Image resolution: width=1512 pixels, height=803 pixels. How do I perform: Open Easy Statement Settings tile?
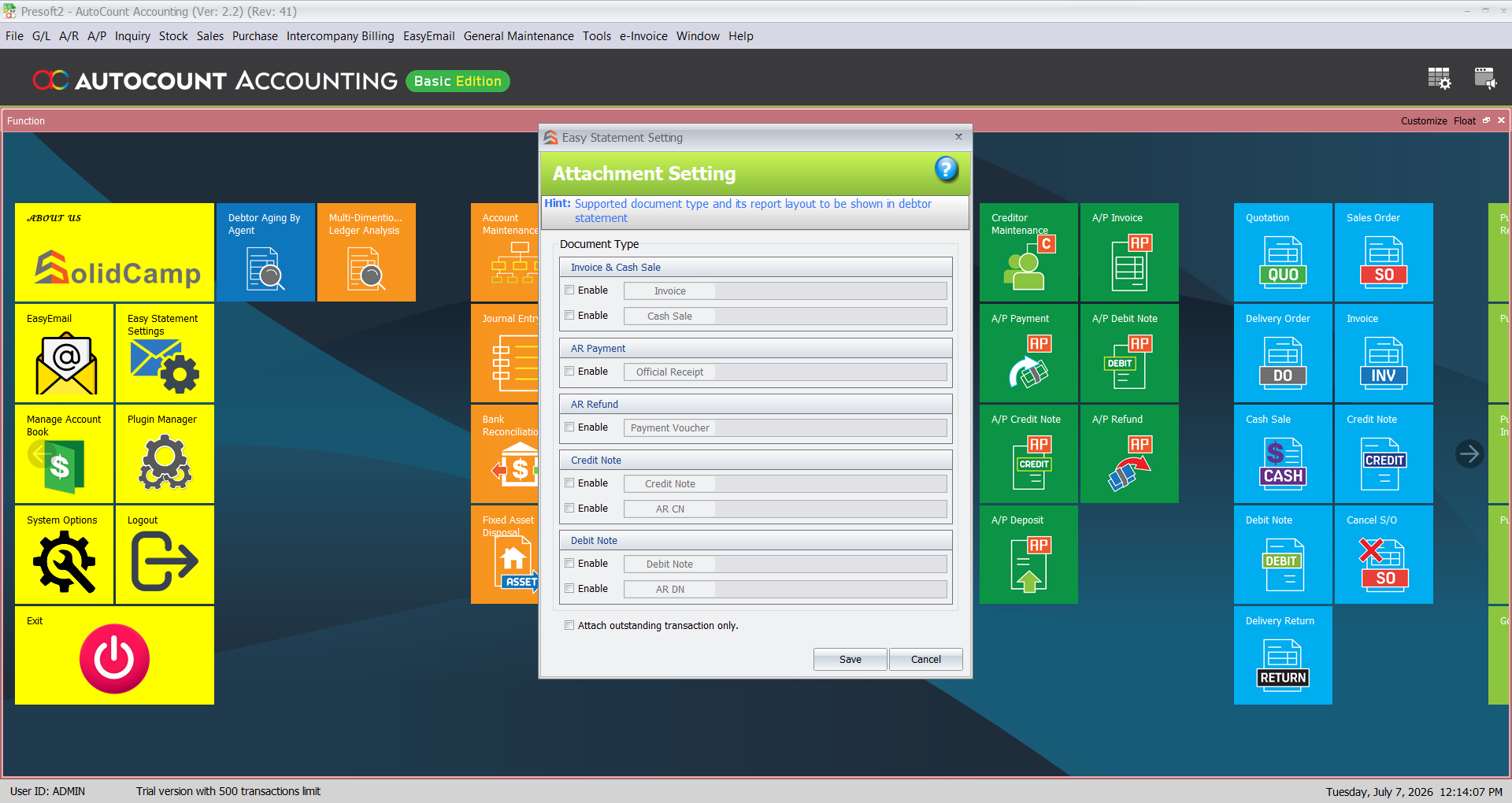pos(165,353)
